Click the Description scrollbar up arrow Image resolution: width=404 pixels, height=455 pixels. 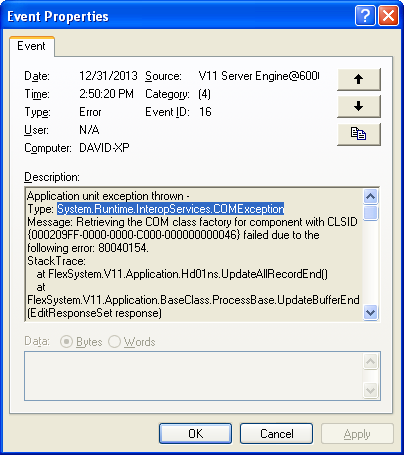tap(371, 196)
